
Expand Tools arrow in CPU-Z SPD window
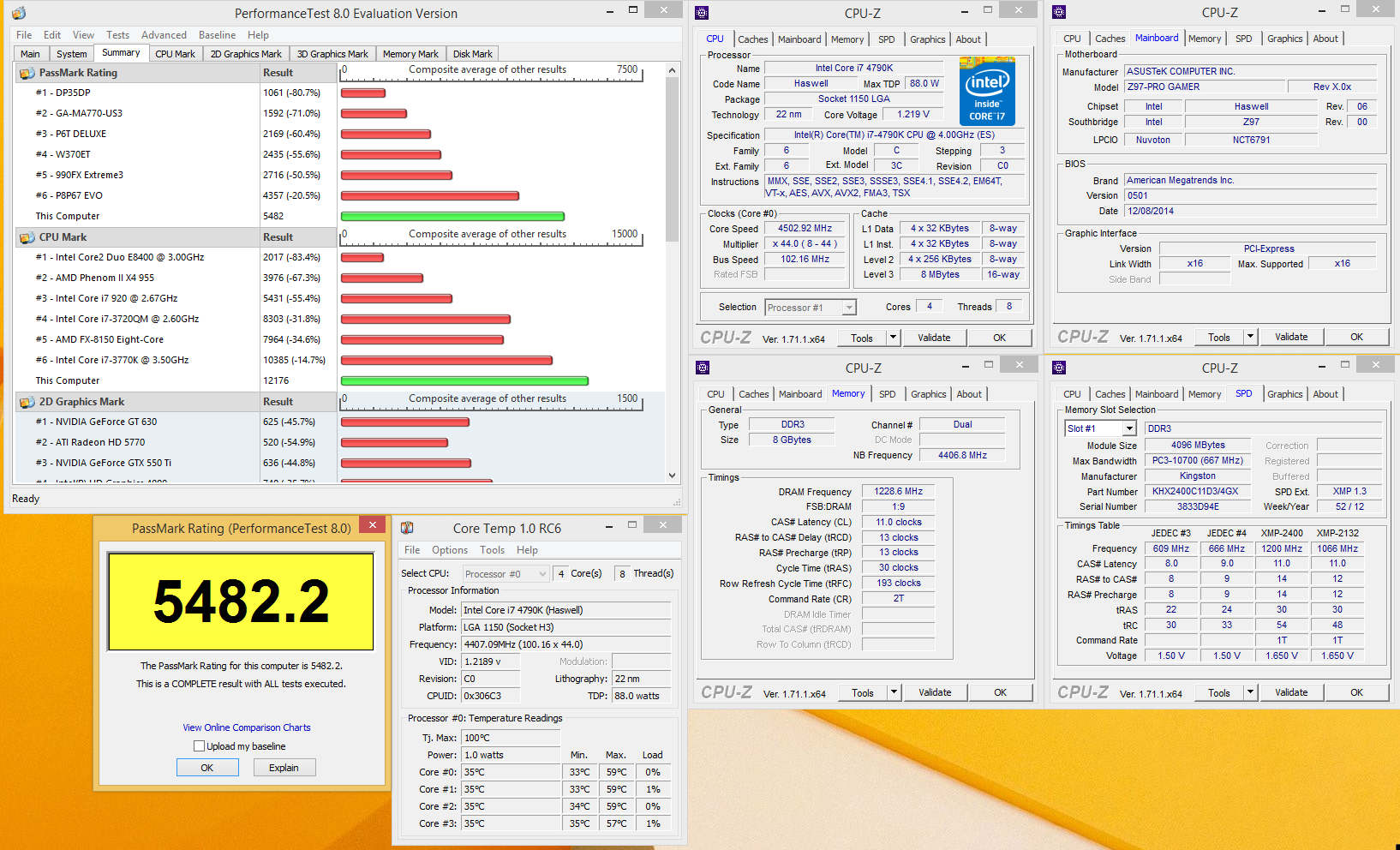(1250, 692)
